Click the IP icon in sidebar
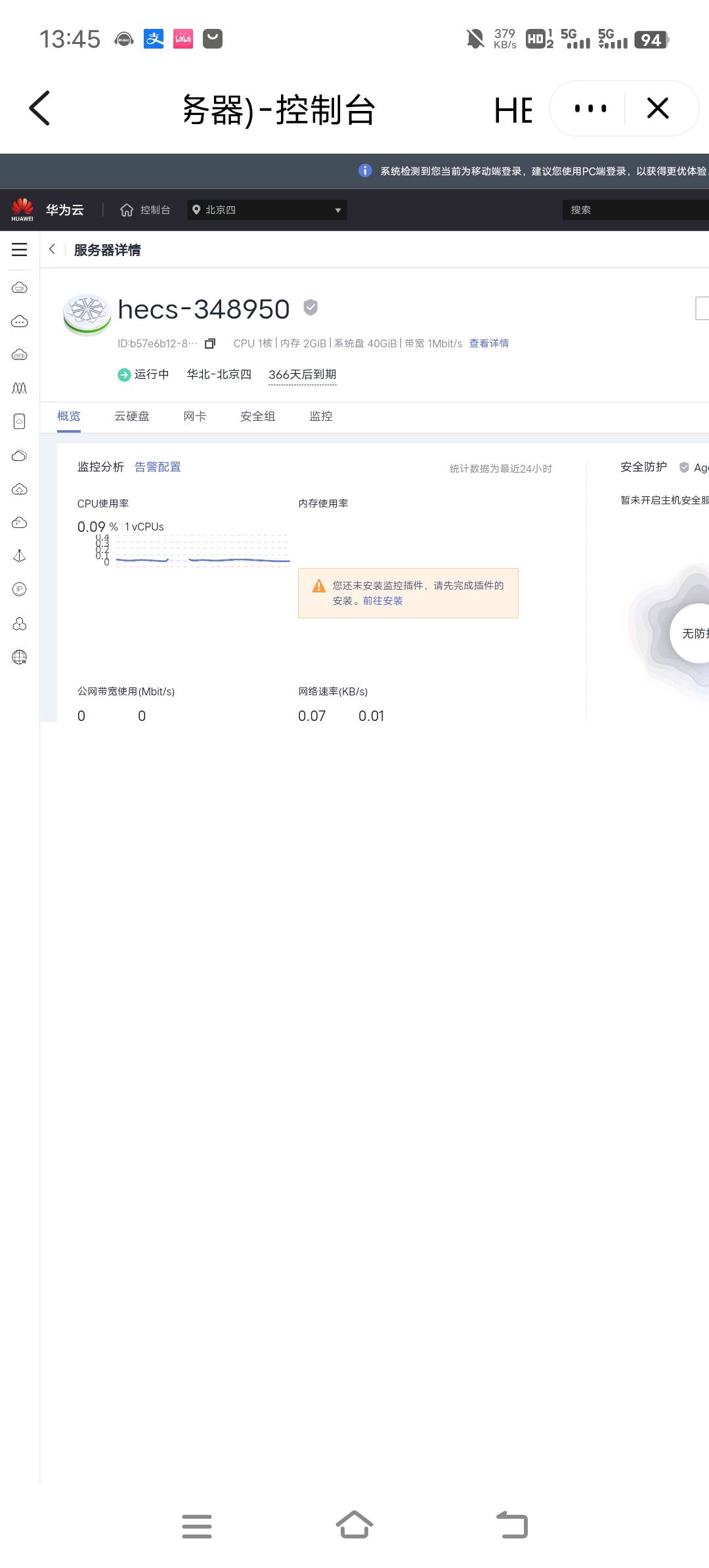Viewport: 709px width, 1568px height. 20,589
